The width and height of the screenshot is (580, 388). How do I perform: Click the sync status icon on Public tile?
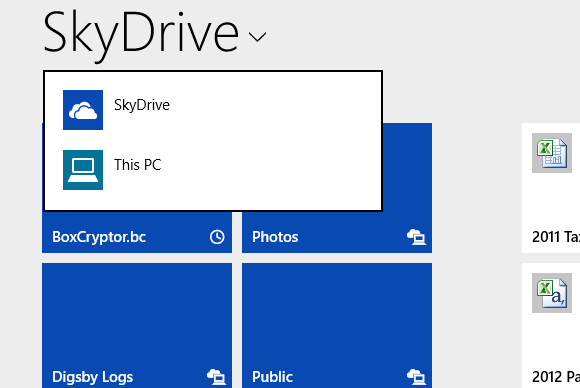point(416,377)
